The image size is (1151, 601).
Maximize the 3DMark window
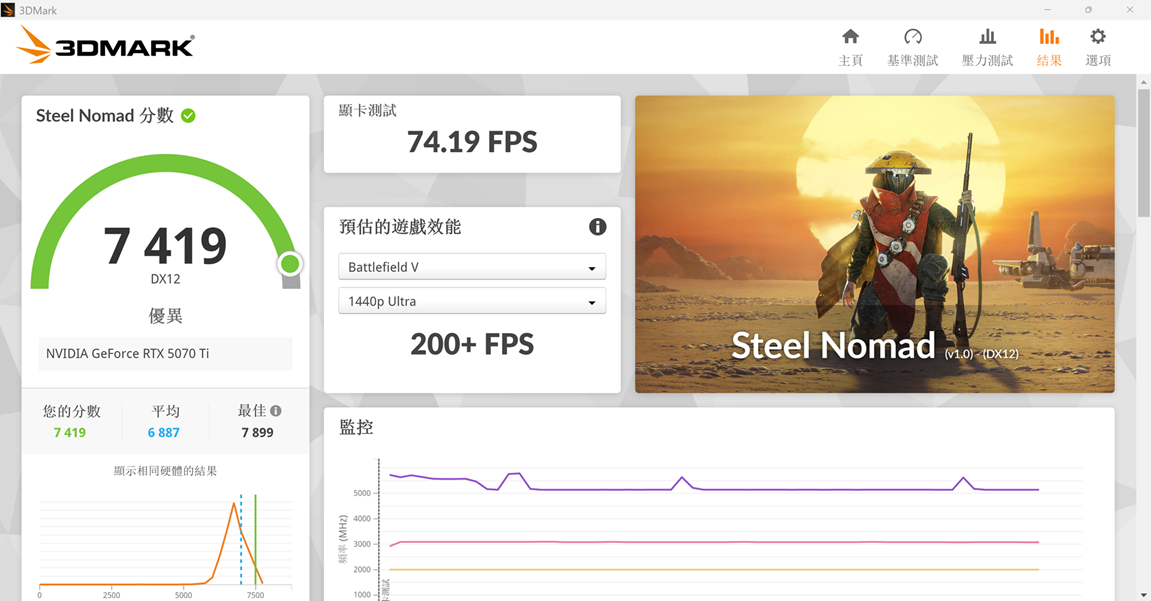[1088, 10]
